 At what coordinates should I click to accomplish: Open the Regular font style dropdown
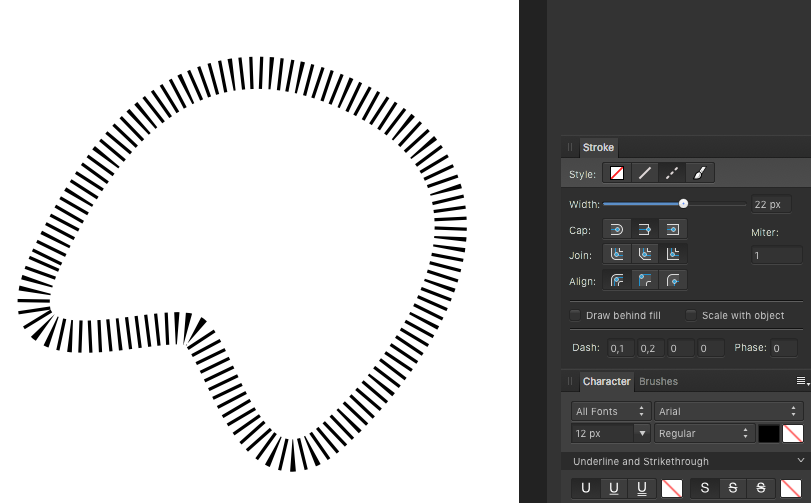(703, 433)
